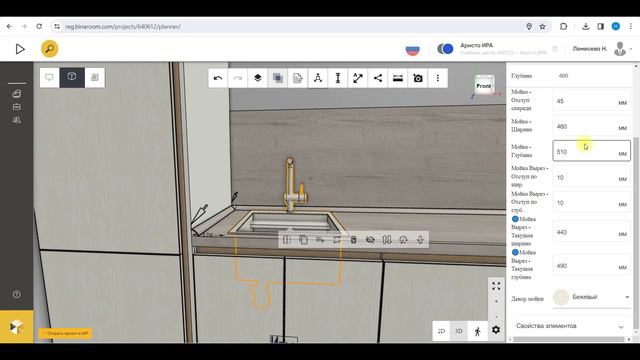Edit cutout depth offset field, second 10

[591, 203]
